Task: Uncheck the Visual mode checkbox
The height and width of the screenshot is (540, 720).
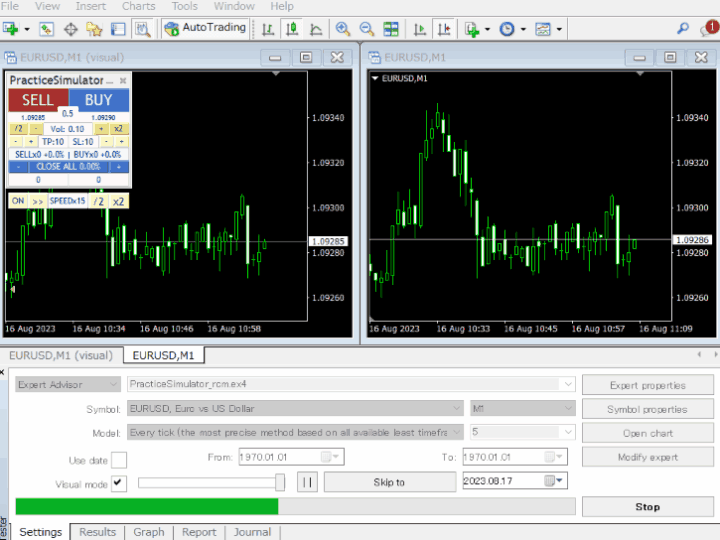Action: pyautogui.click(x=119, y=484)
